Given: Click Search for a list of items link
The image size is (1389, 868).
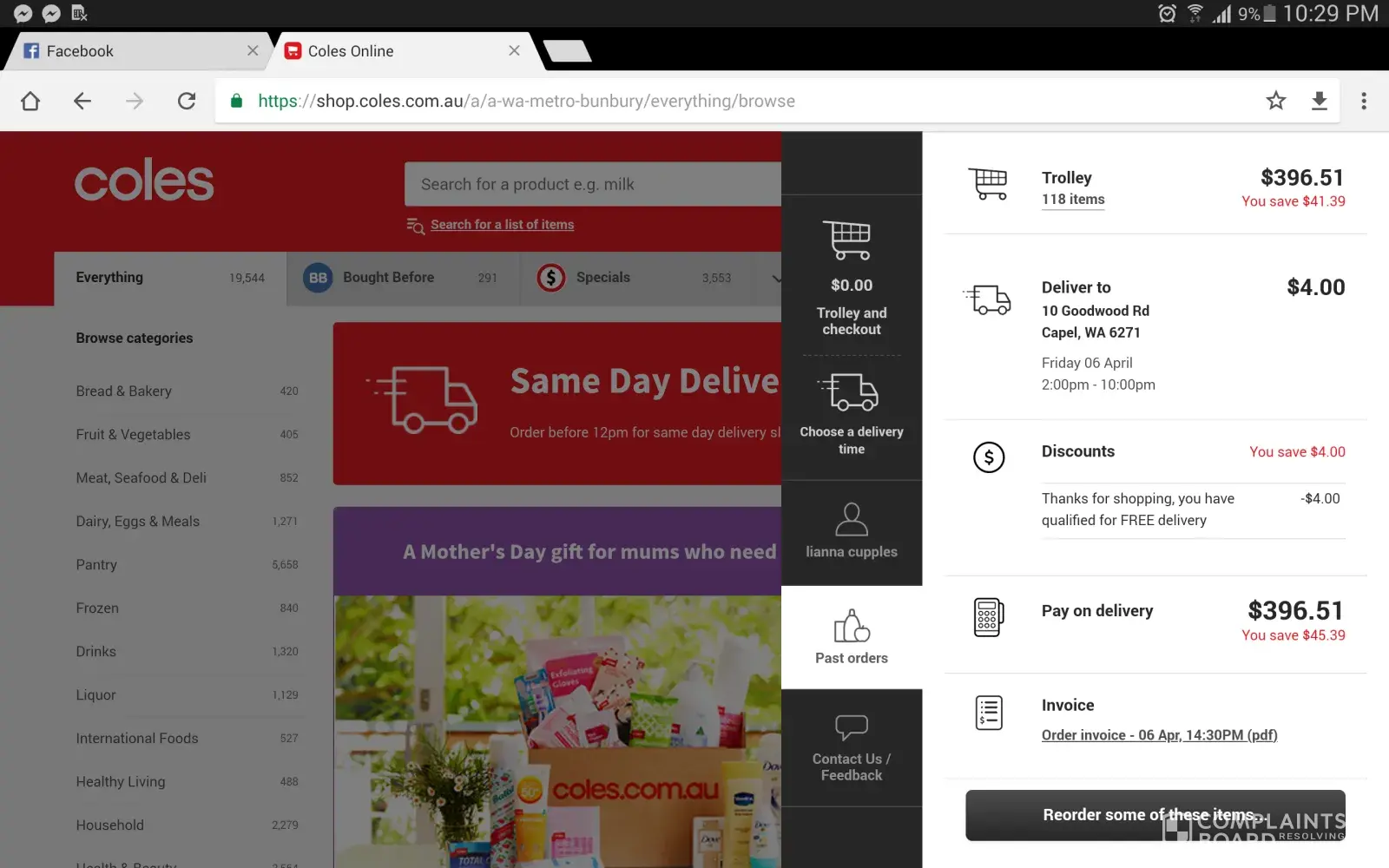Looking at the screenshot, I should pos(502,225).
